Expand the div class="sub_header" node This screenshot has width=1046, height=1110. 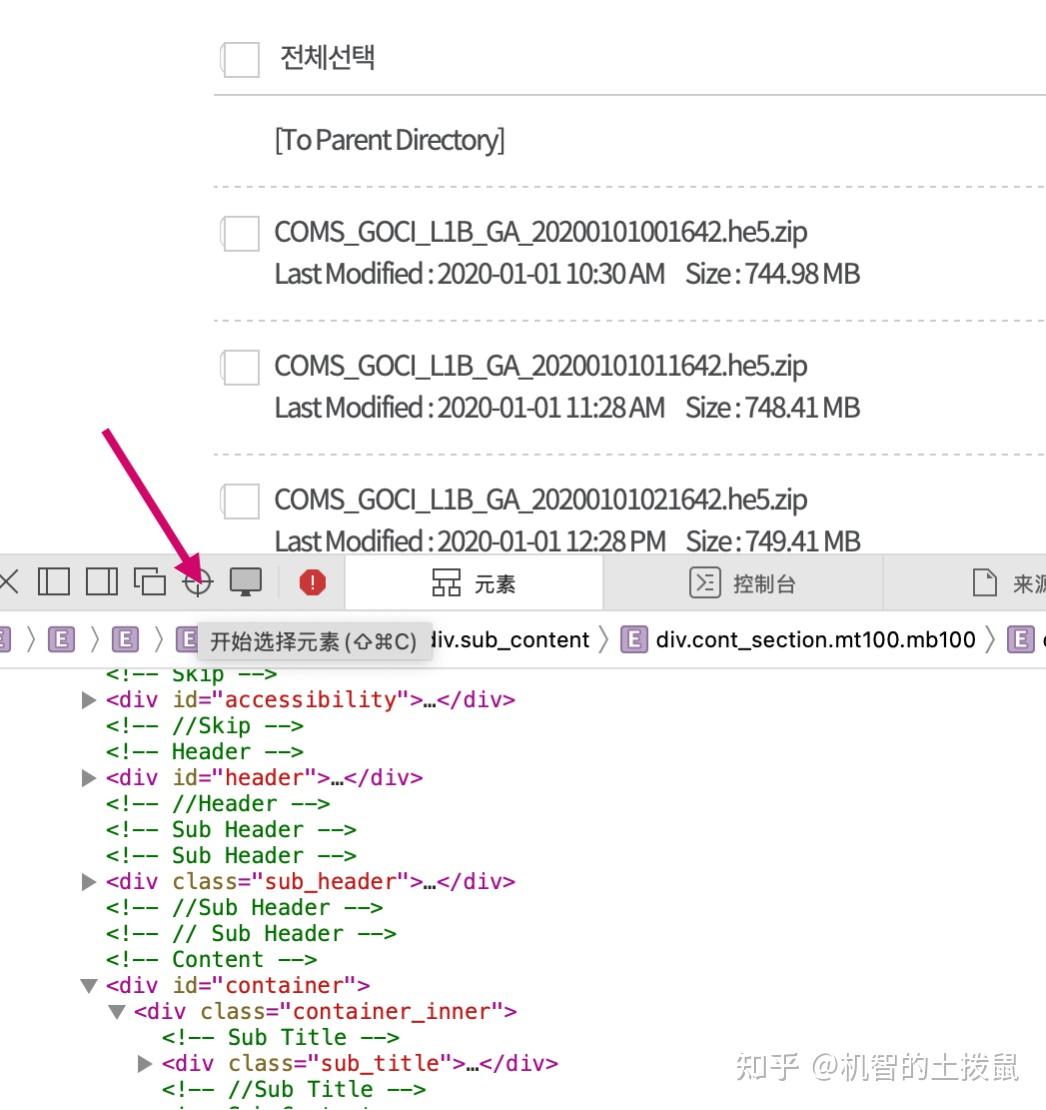tap(88, 881)
